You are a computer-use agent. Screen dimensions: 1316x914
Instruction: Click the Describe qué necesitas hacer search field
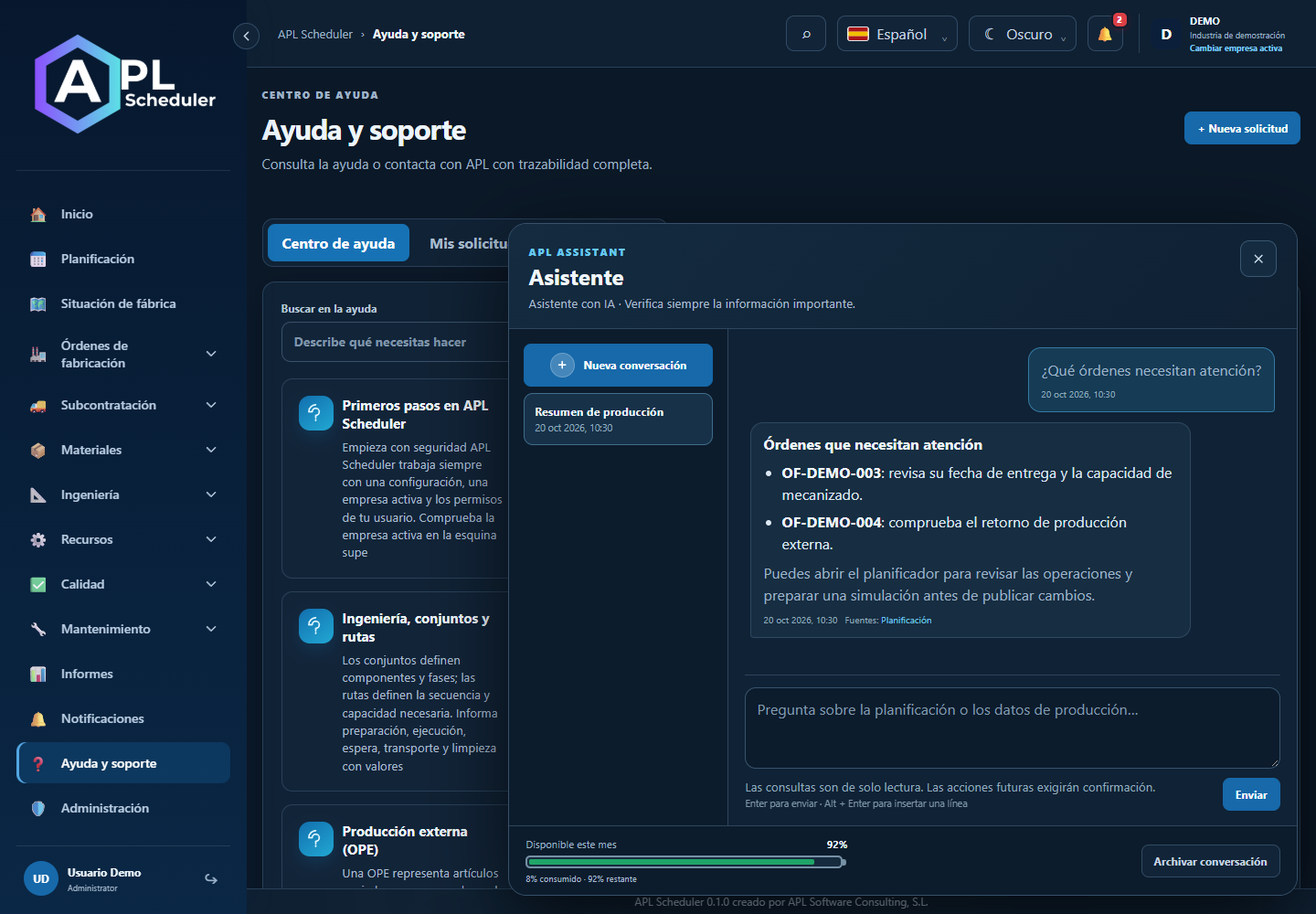point(396,342)
